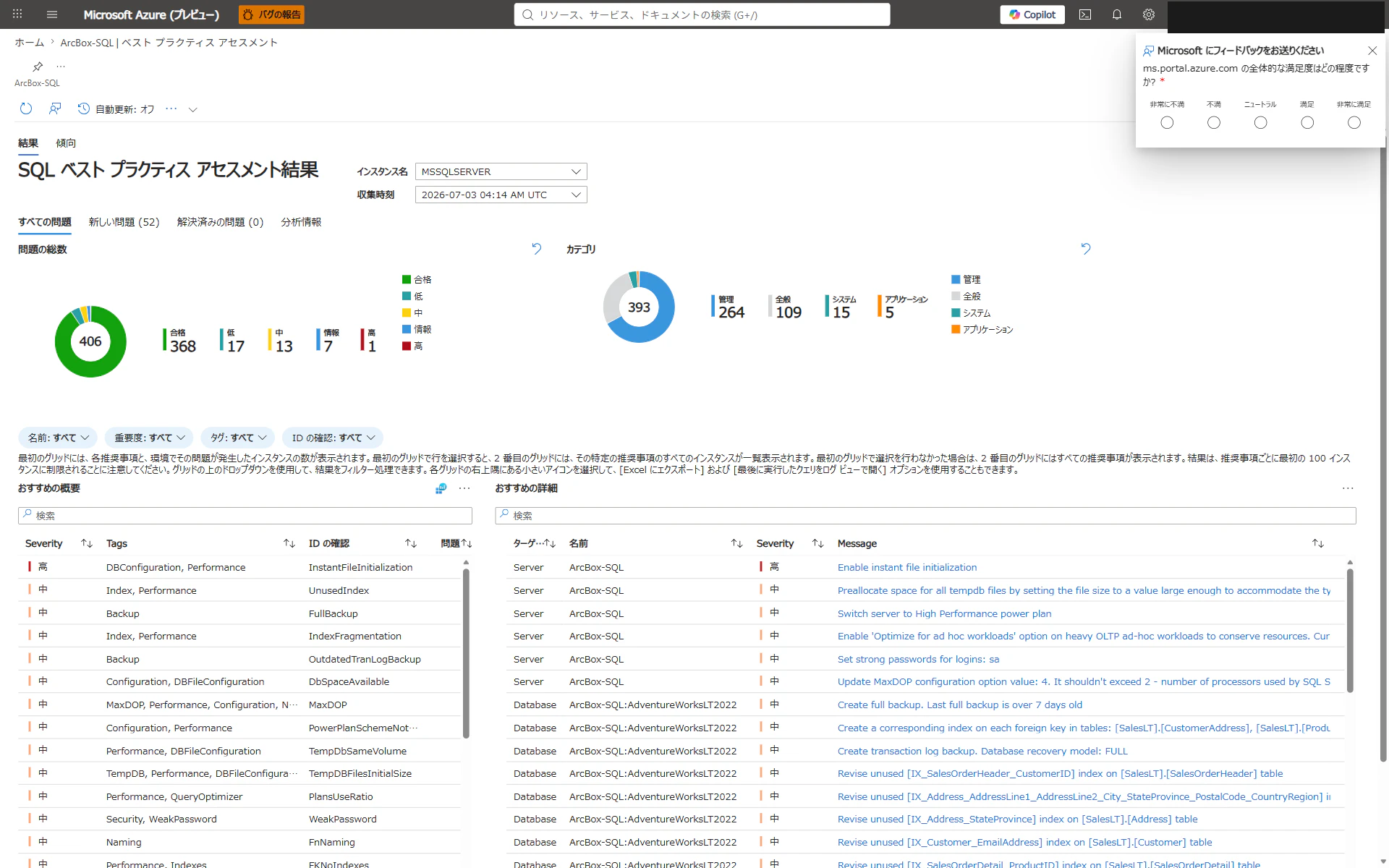Sort details grid by Severity column
Screen dimensions: 1389x868
tap(817, 543)
